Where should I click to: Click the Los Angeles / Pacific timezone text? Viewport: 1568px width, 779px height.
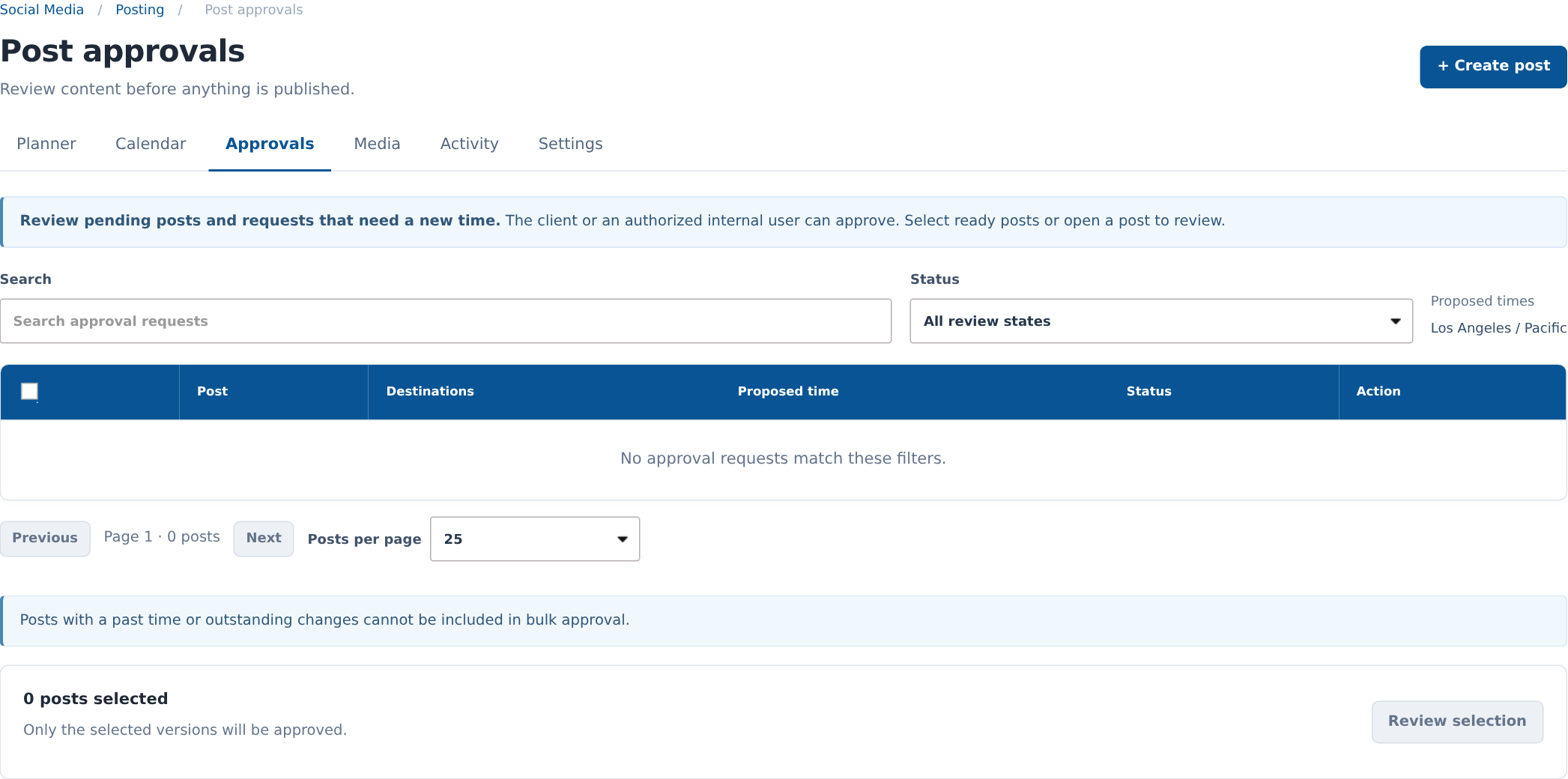coord(1498,328)
